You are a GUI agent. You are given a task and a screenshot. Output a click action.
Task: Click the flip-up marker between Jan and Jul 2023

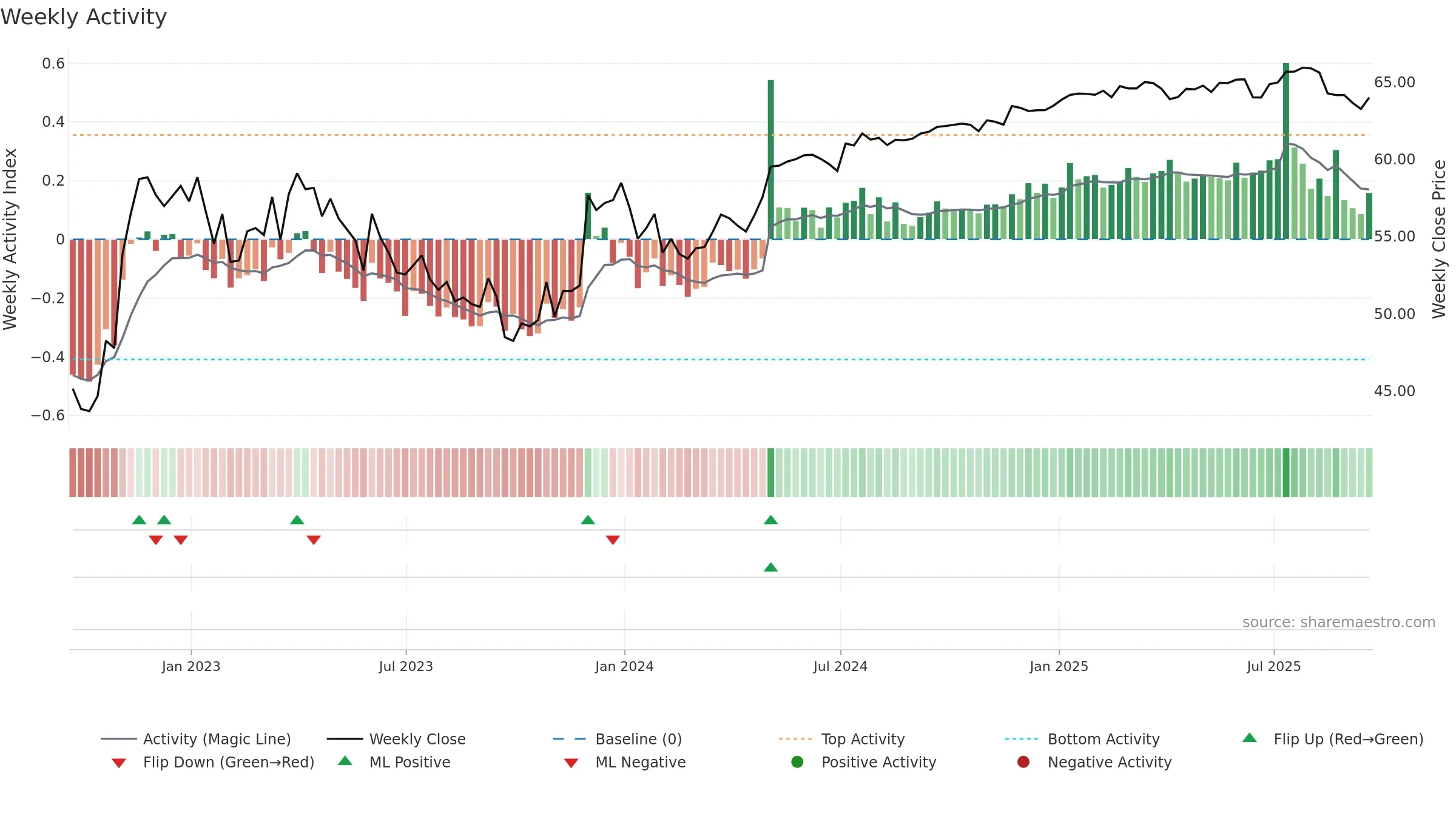[297, 520]
